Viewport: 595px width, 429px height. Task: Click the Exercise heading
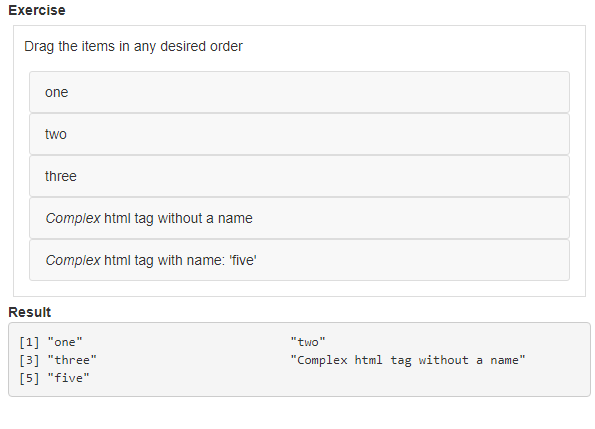tap(37, 10)
